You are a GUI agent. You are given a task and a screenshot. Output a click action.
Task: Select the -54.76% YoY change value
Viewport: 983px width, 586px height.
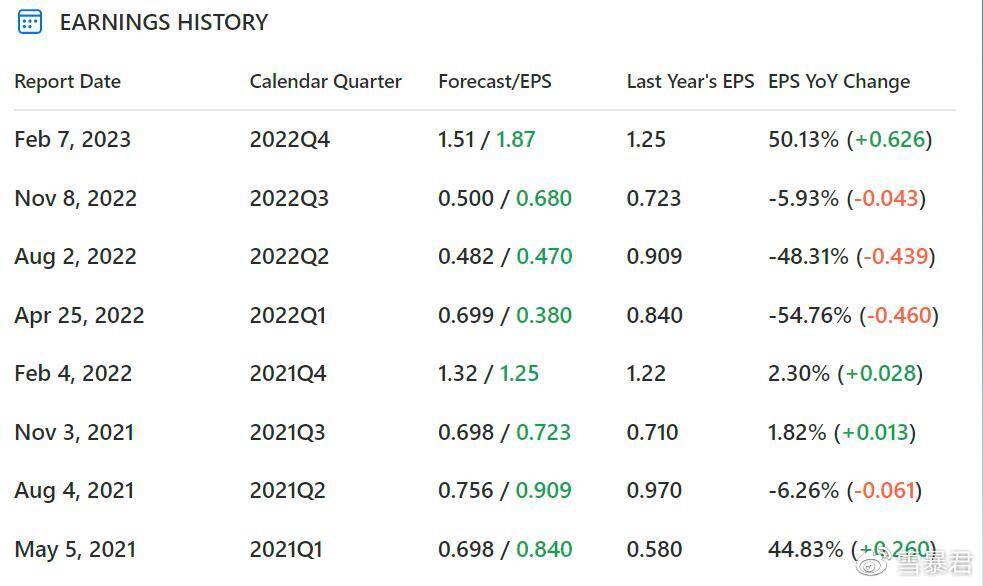(x=809, y=315)
